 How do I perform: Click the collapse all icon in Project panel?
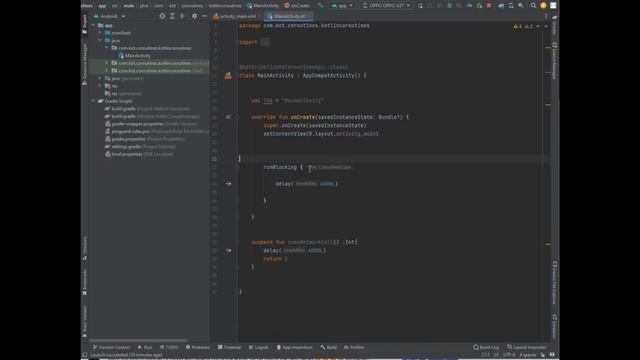point(182,16)
